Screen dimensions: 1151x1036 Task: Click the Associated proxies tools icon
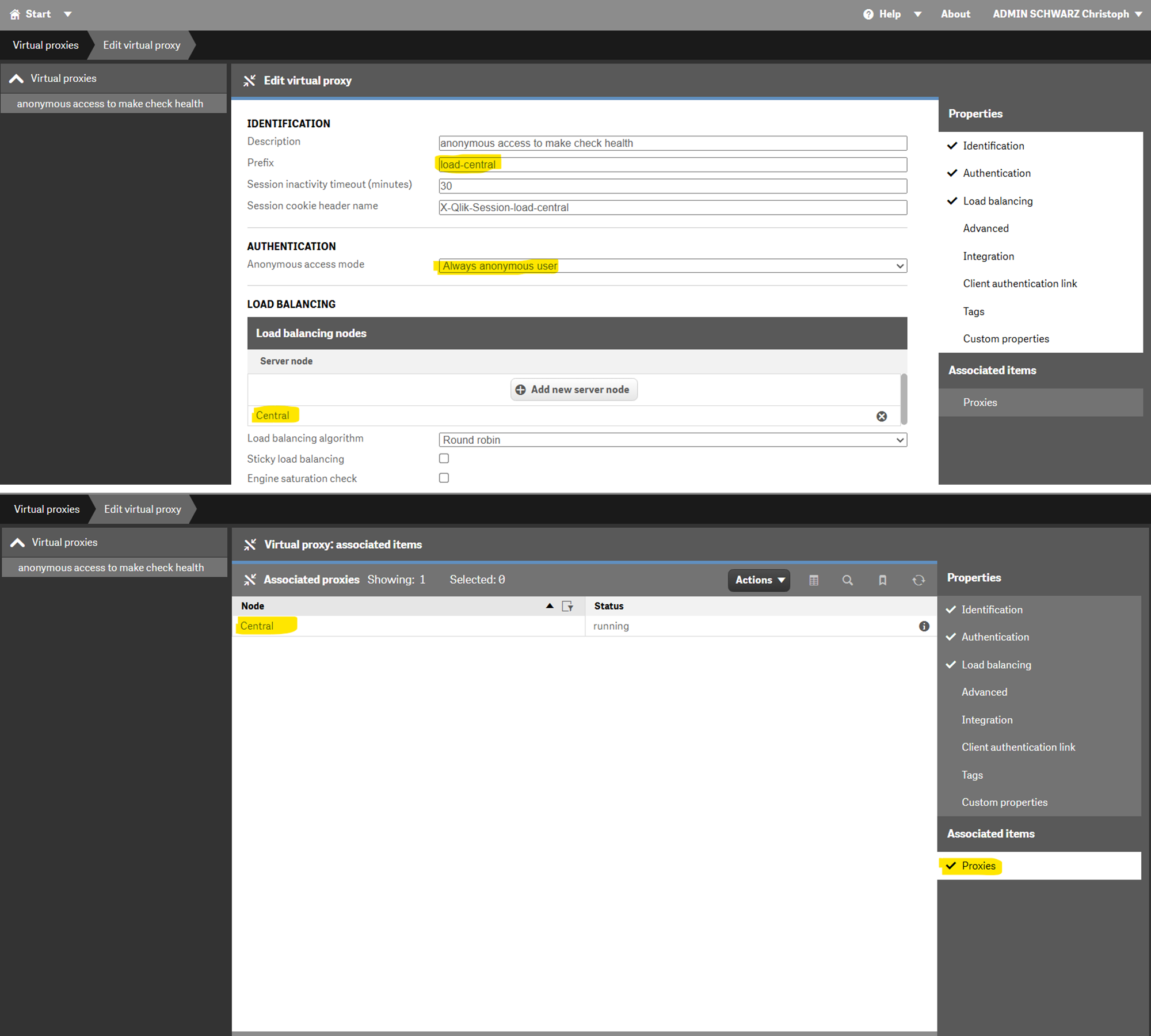point(249,580)
